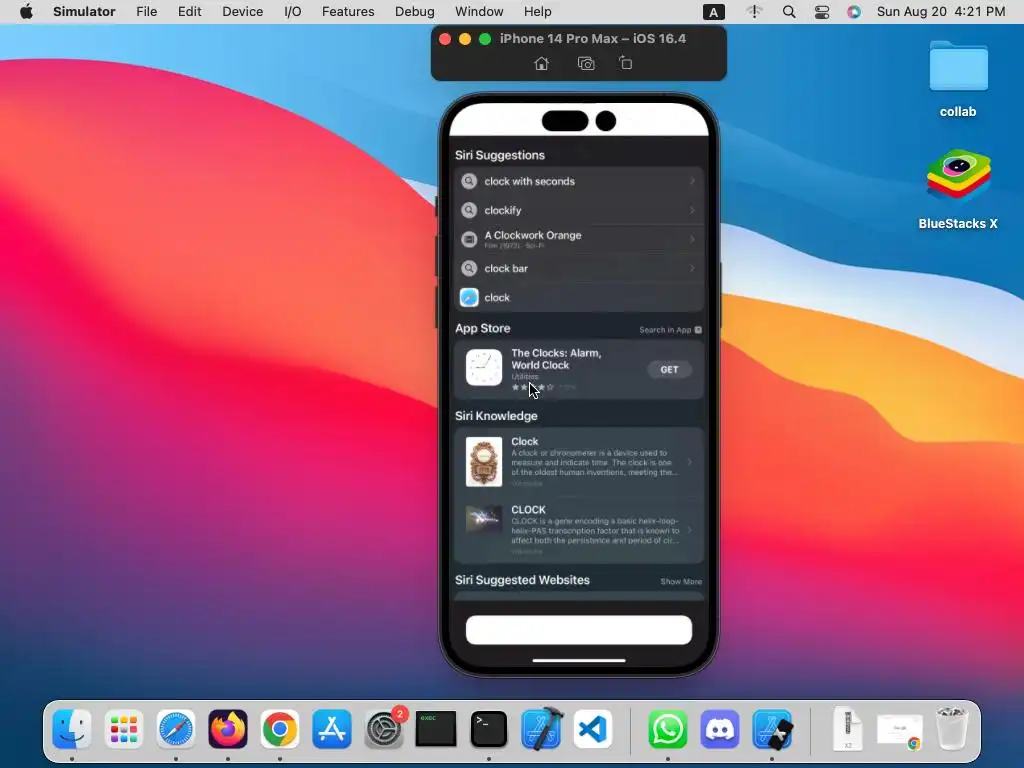
Task: Tap GET for The Clocks app
Action: (x=669, y=370)
